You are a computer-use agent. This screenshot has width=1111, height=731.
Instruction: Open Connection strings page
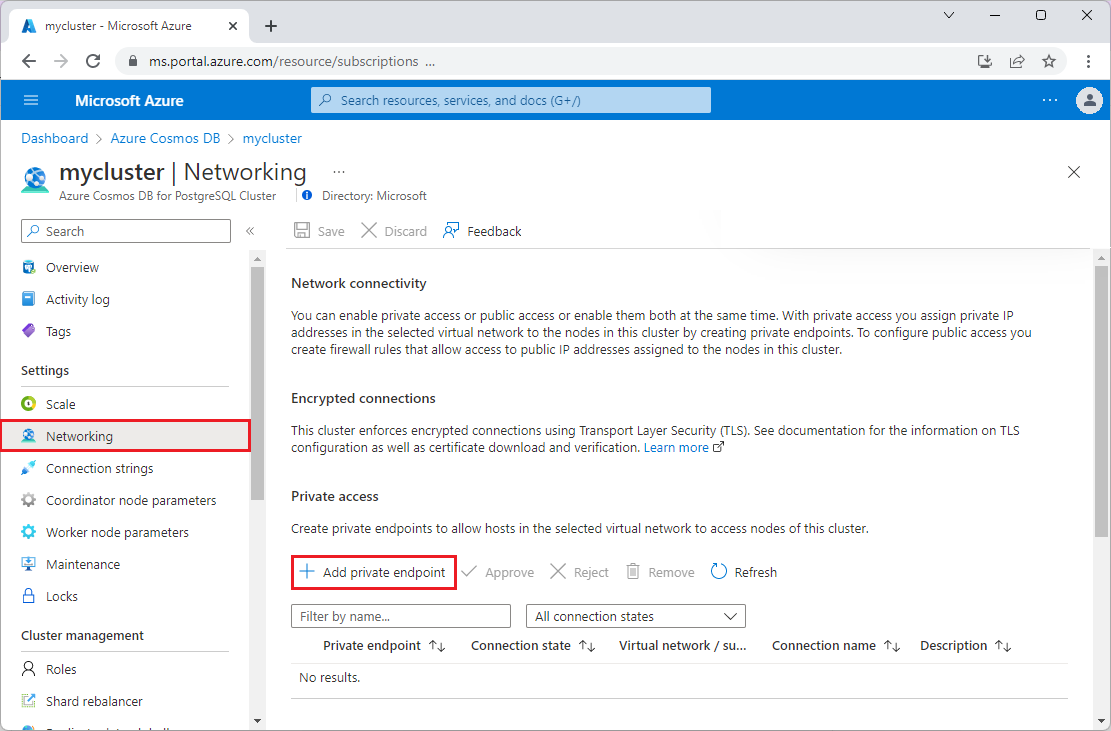pos(99,468)
